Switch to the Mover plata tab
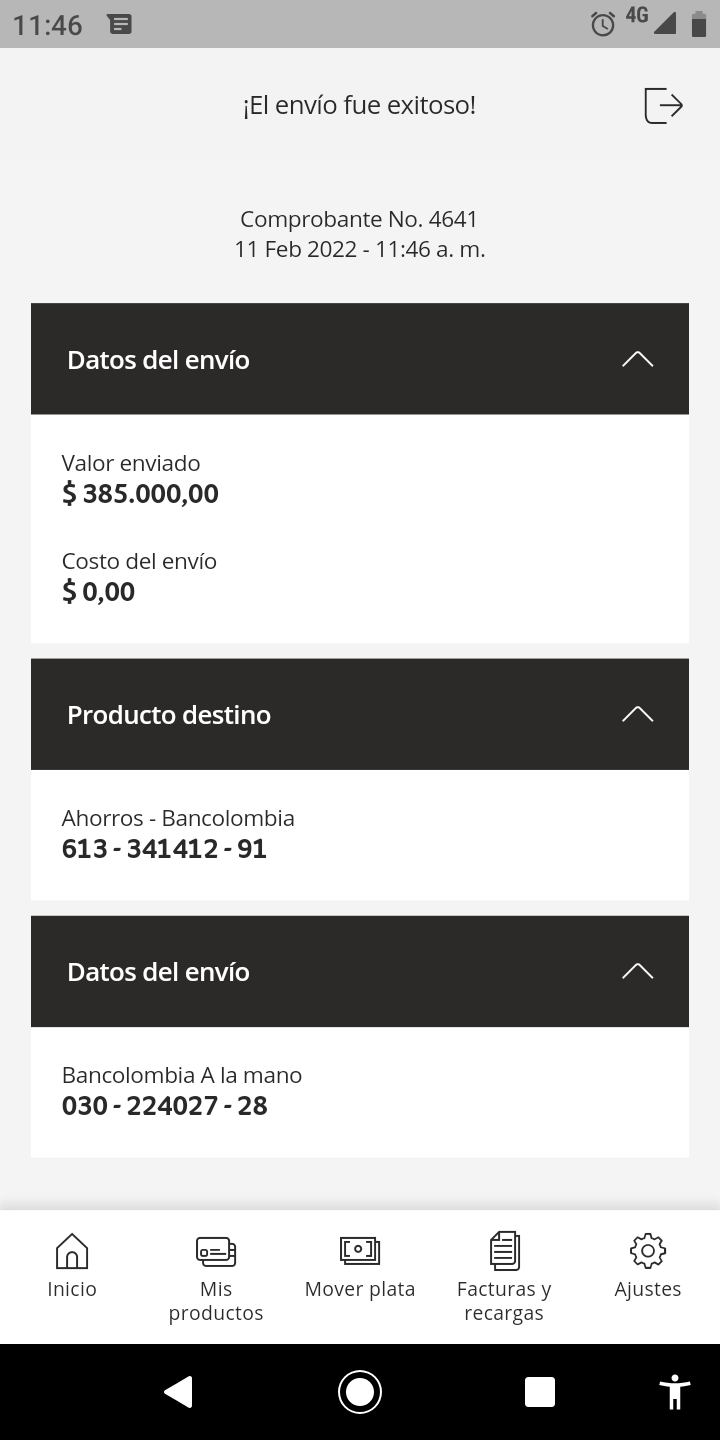 coord(360,1289)
